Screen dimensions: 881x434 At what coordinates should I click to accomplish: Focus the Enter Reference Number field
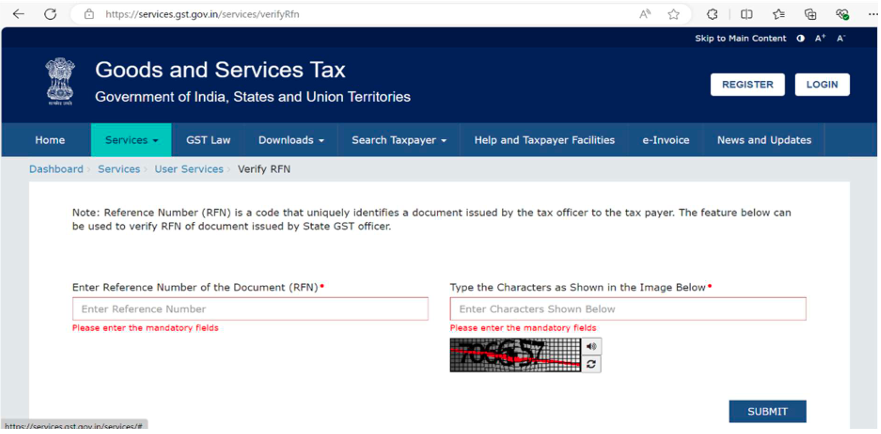click(250, 309)
